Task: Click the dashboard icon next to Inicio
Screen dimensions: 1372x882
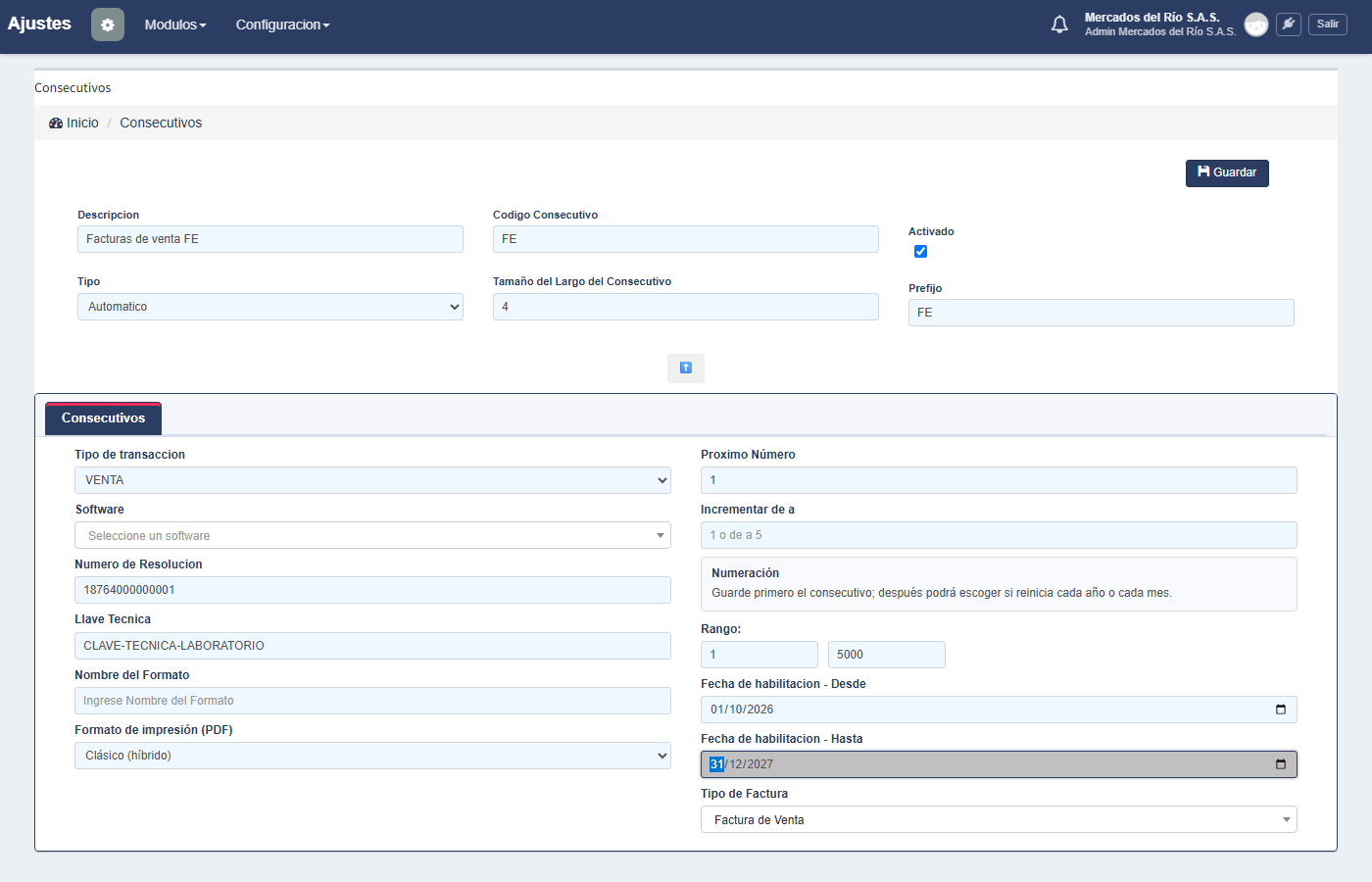Action: (56, 123)
